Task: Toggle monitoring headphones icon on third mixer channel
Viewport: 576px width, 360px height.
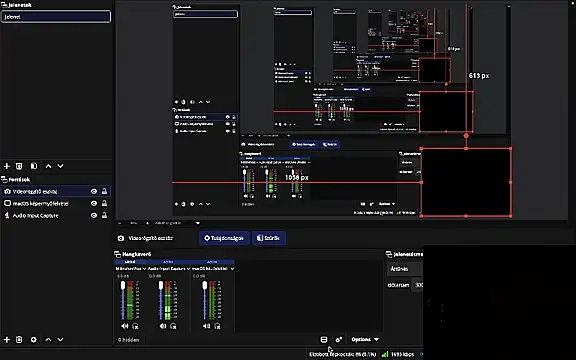Action: coord(217,326)
